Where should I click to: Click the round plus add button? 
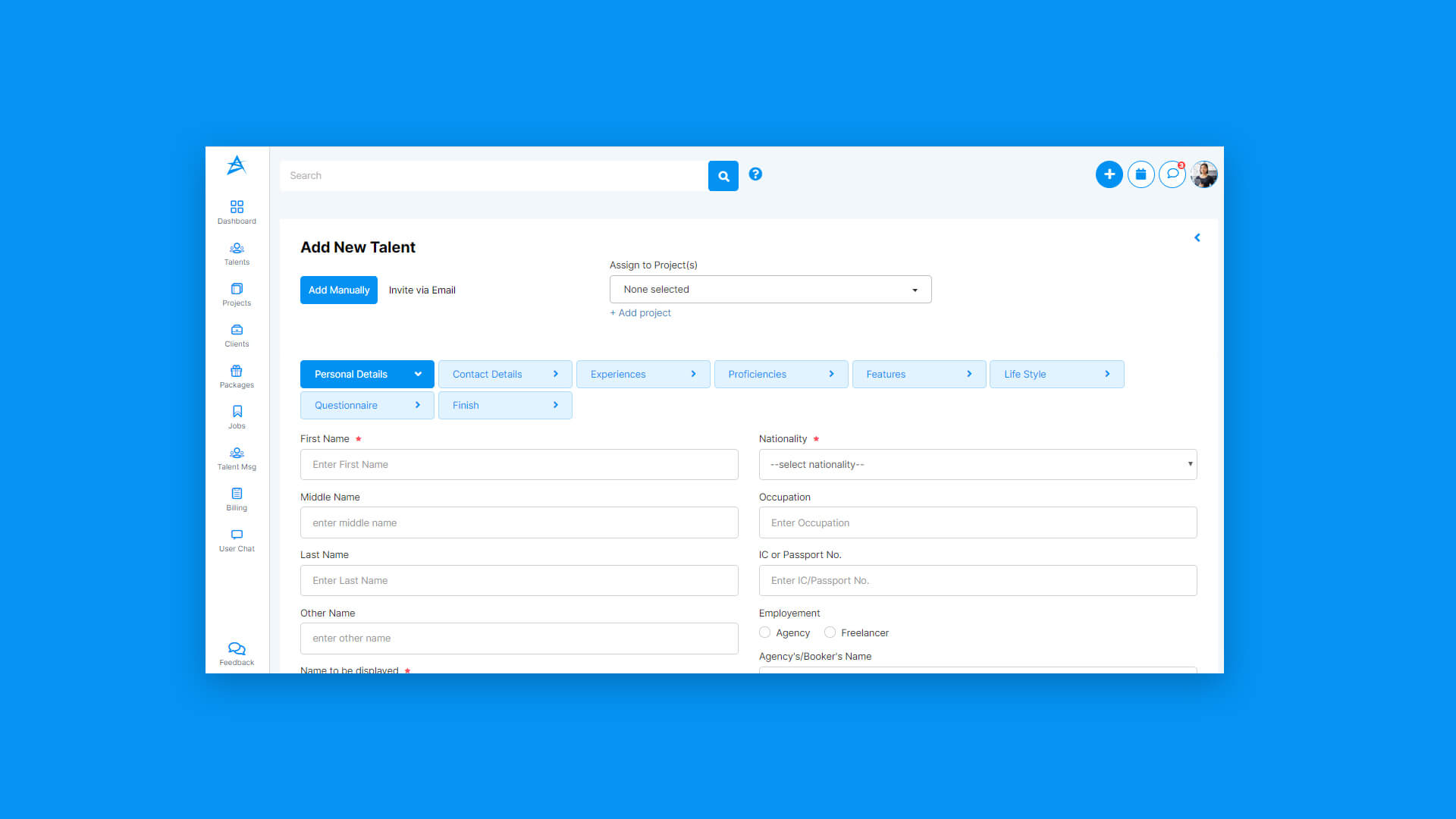tap(1109, 174)
